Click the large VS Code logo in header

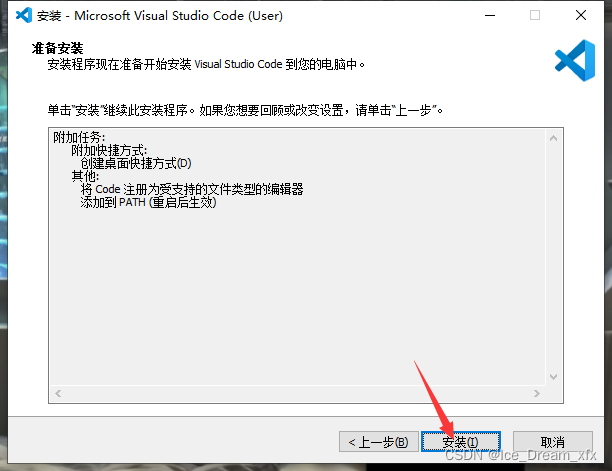pyautogui.click(x=575, y=60)
